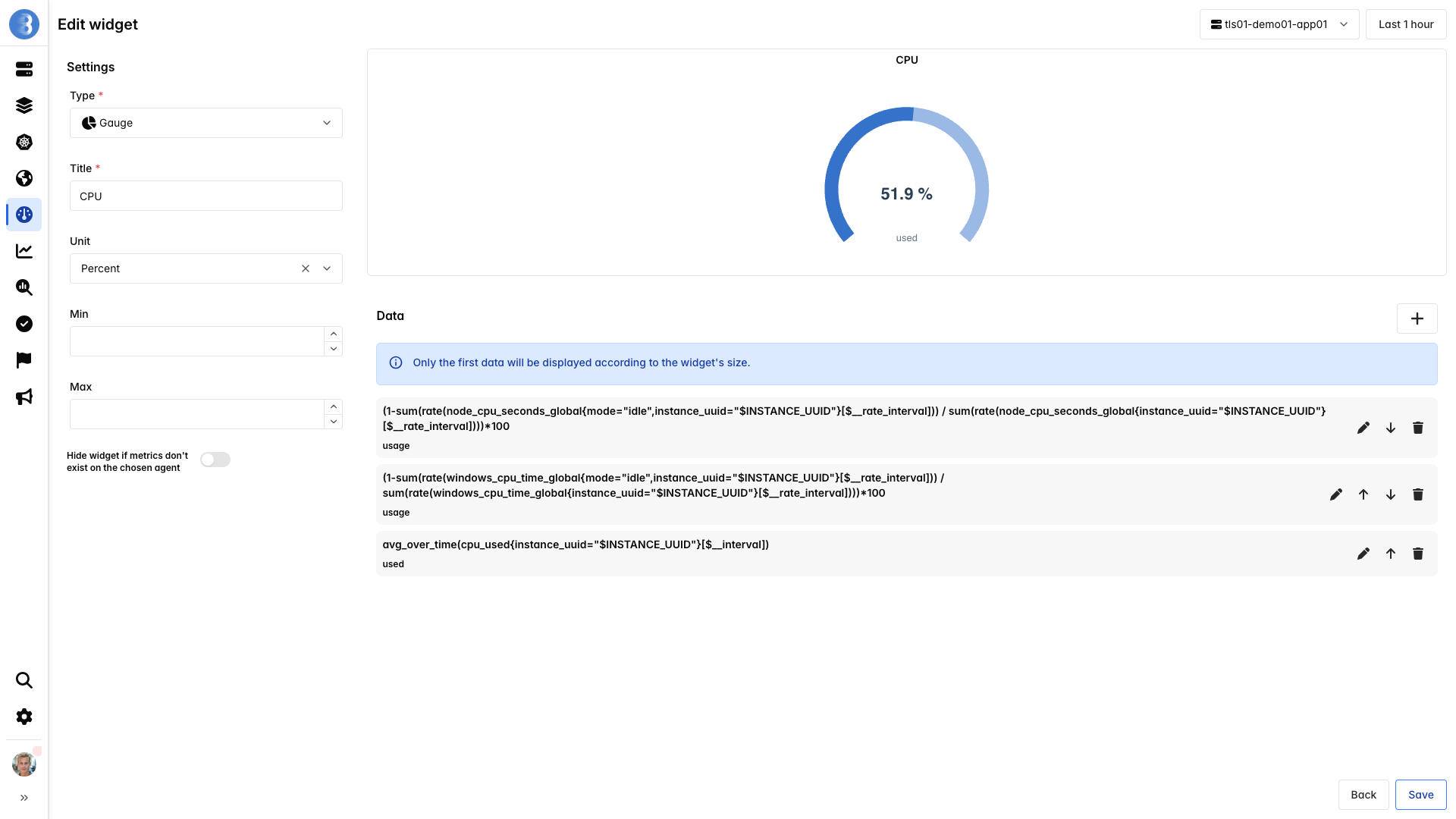The width and height of the screenshot is (1456, 819).
Task: Toggle hide widget if metrics don't exist
Action: [x=215, y=460]
